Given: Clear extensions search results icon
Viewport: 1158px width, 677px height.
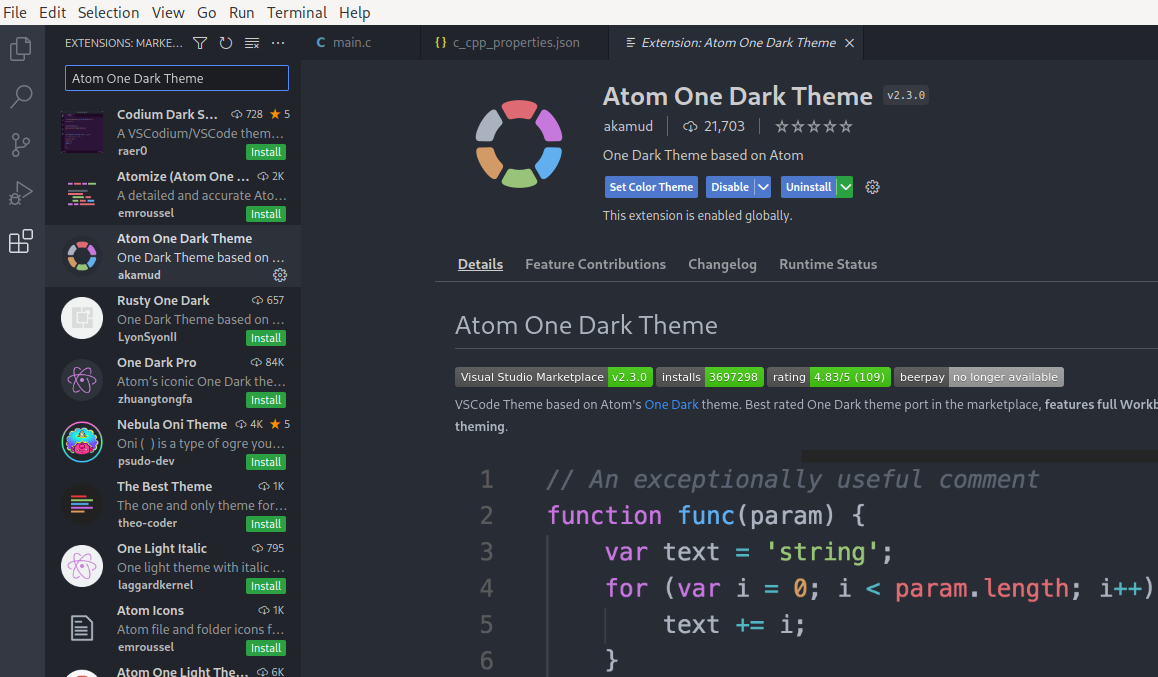Looking at the screenshot, I should [x=252, y=43].
